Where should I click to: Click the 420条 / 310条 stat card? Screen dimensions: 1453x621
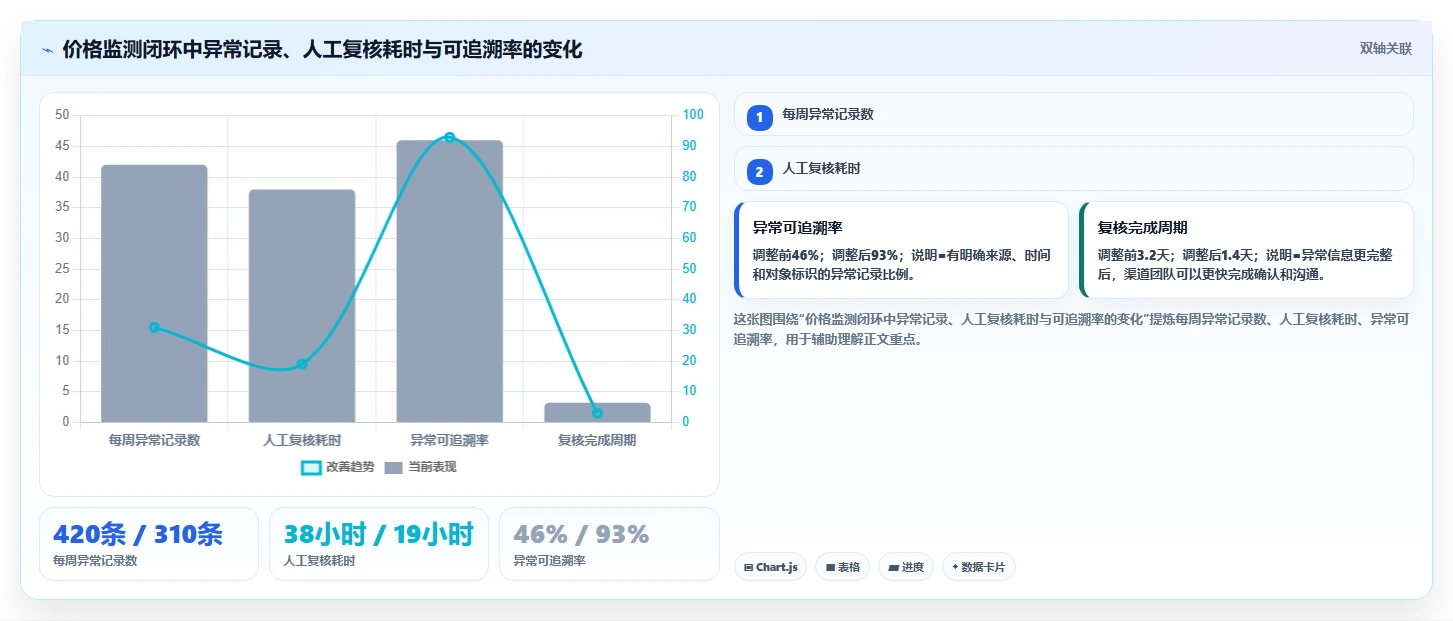[x=149, y=544]
